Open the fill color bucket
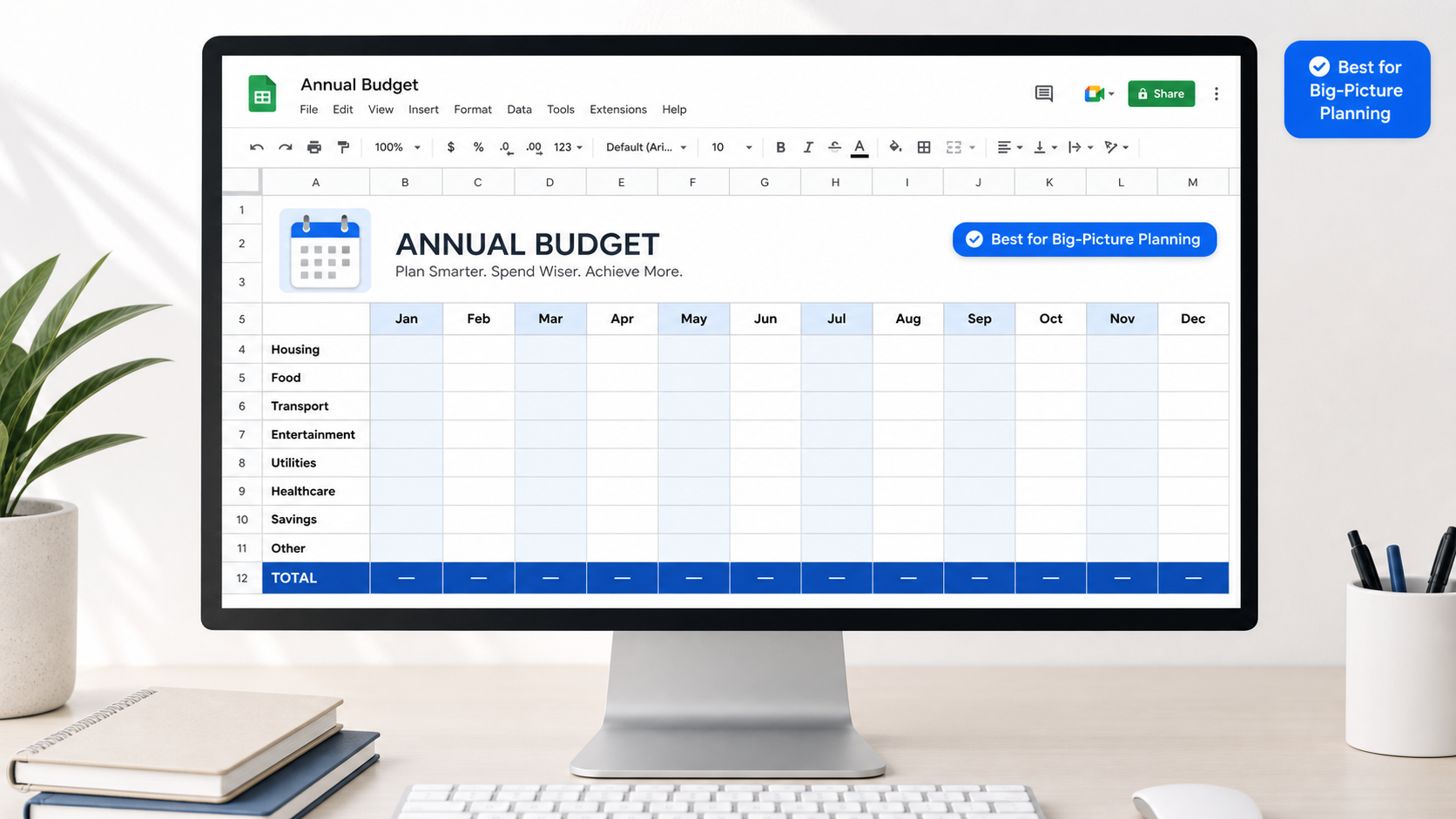1456x819 pixels. [x=895, y=147]
